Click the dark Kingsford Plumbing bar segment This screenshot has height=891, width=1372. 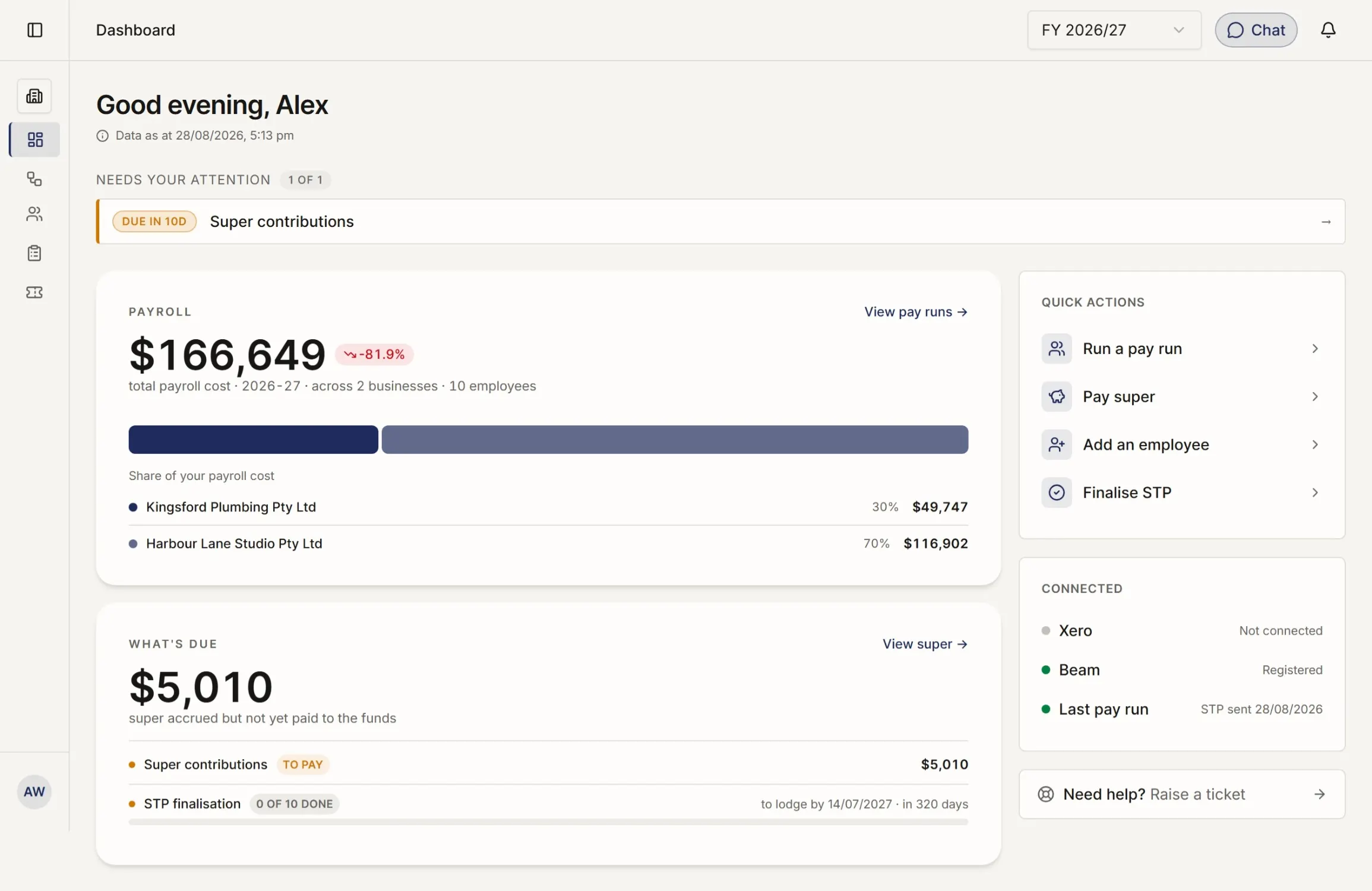(x=254, y=440)
